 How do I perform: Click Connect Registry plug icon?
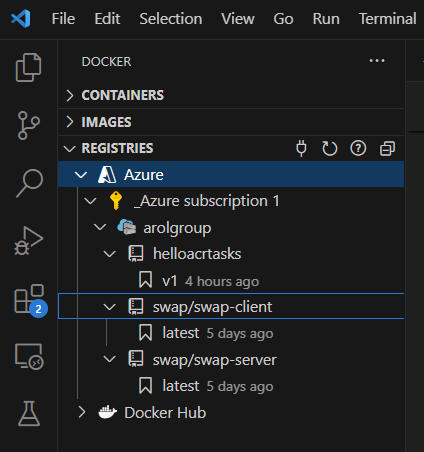pos(301,148)
